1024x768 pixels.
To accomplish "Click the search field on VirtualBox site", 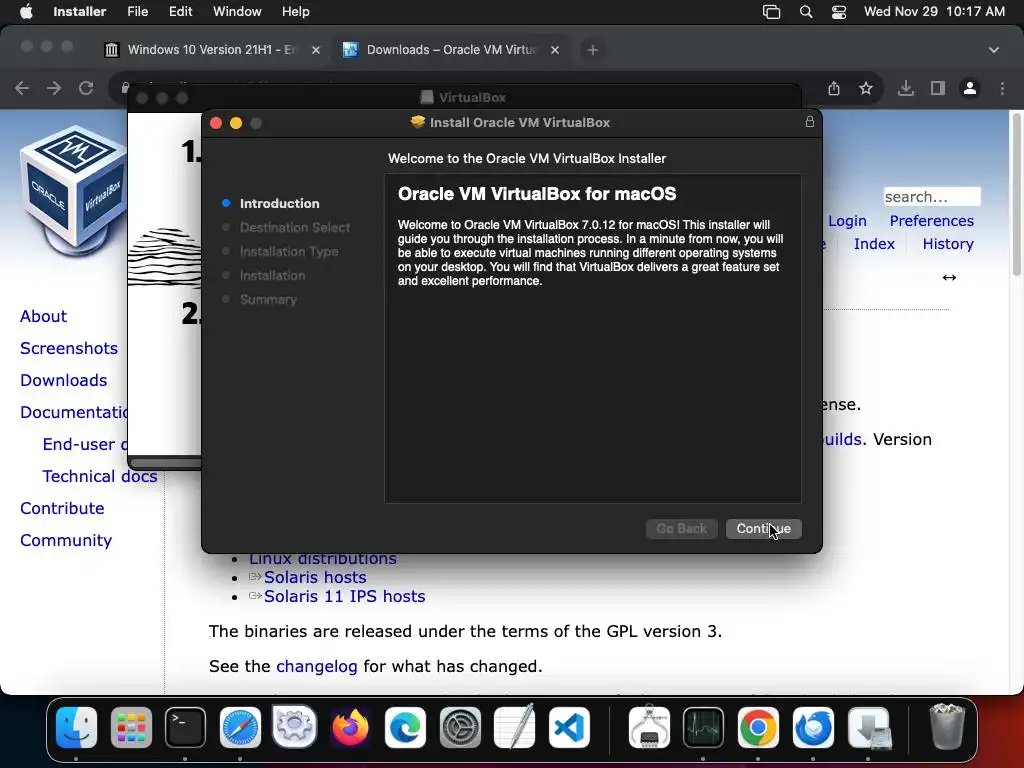I will [932, 197].
